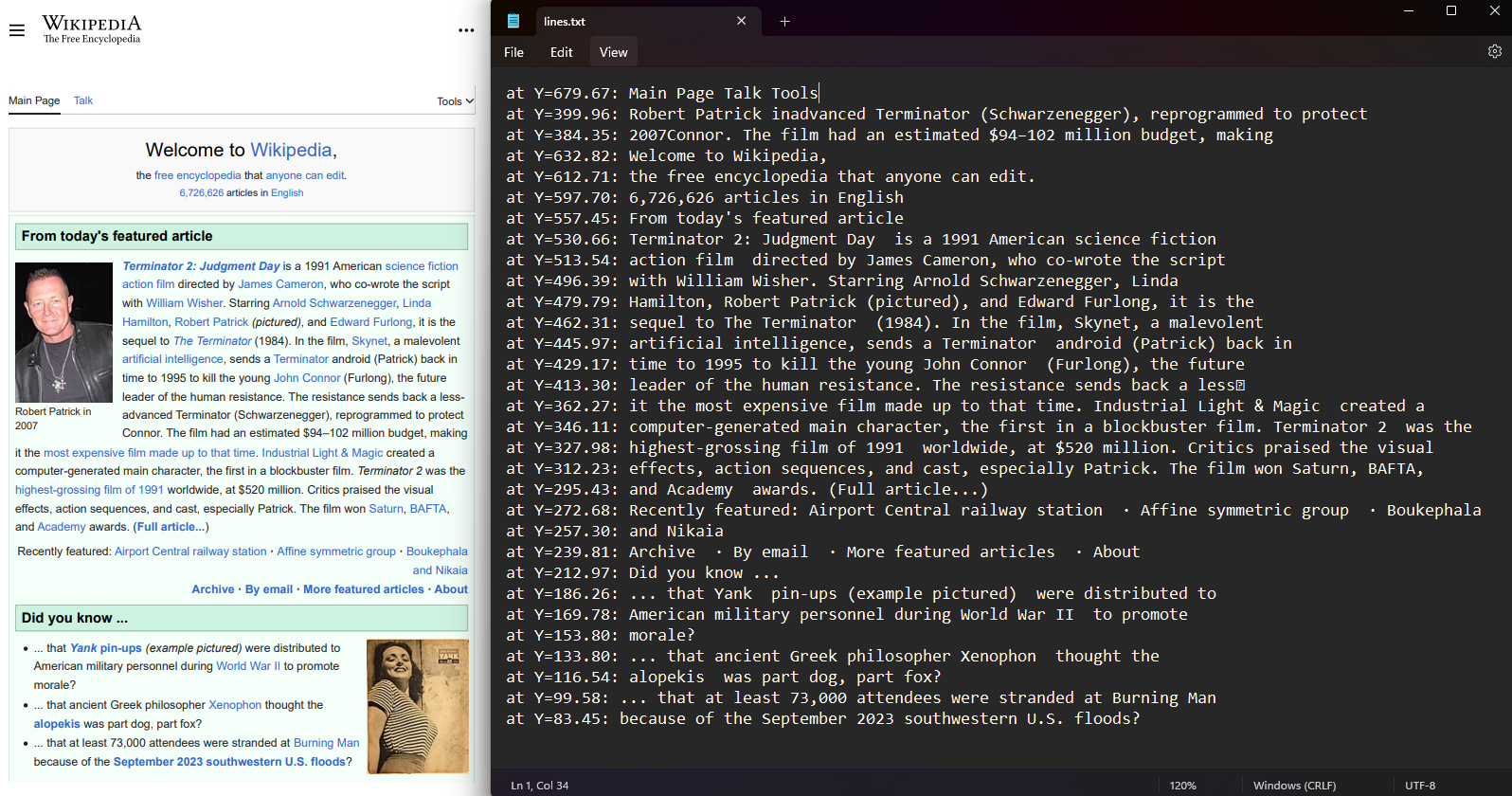Open the Arnold Schwarzenegger link
This screenshot has height=796, width=1512.
pos(334,303)
